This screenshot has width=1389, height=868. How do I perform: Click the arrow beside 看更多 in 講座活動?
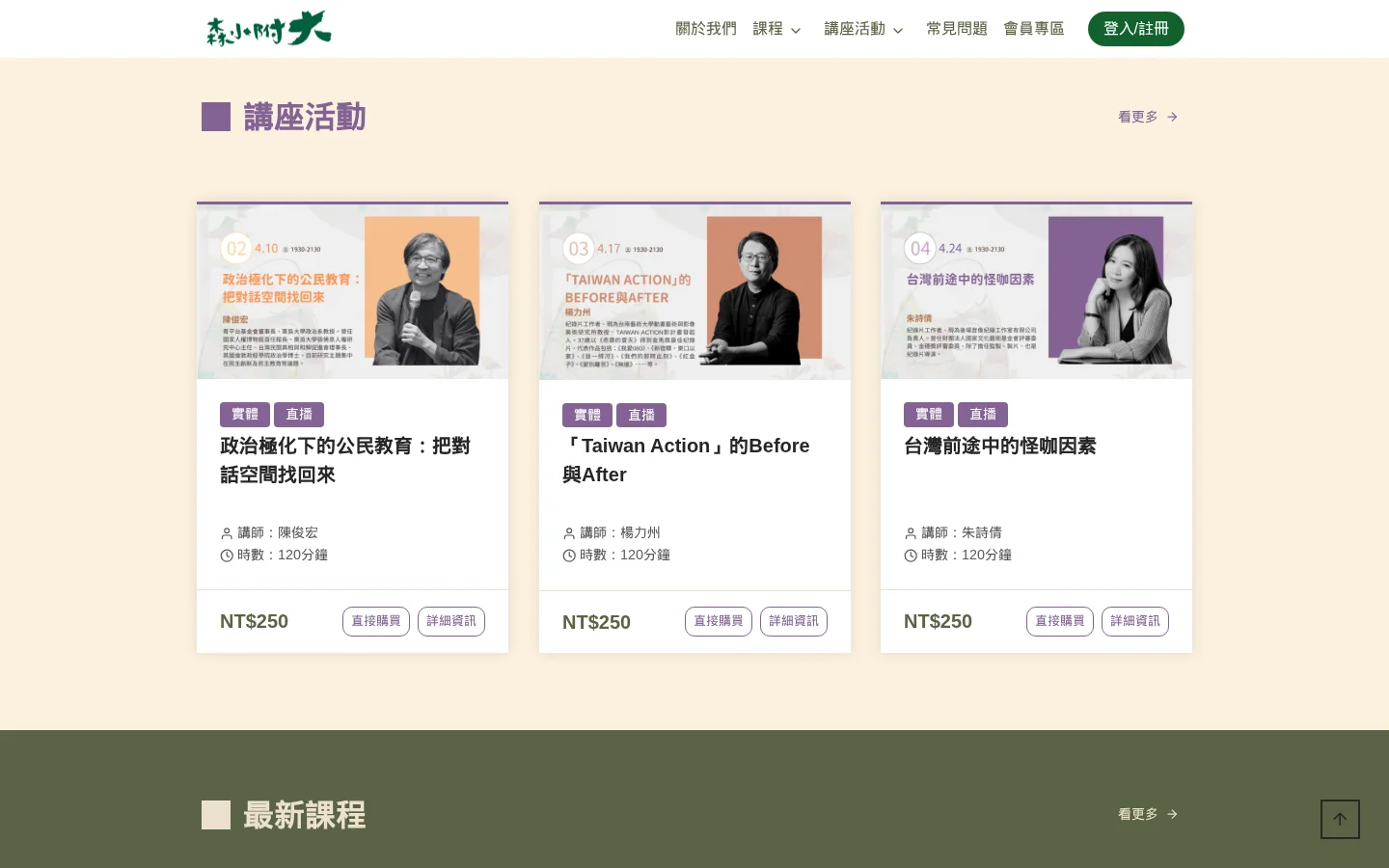click(x=1172, y=117)
